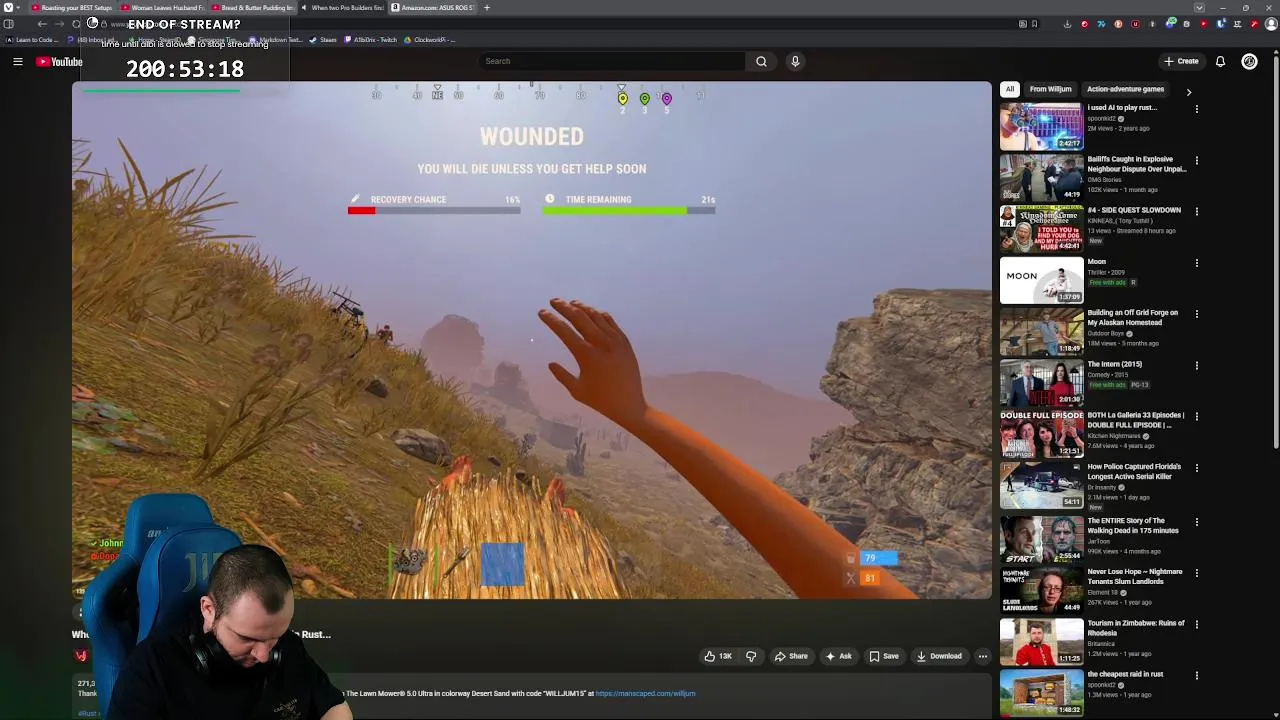Open the YouTube account avatar menu
Screen dimensions: 1280x720
[1249, 61]
